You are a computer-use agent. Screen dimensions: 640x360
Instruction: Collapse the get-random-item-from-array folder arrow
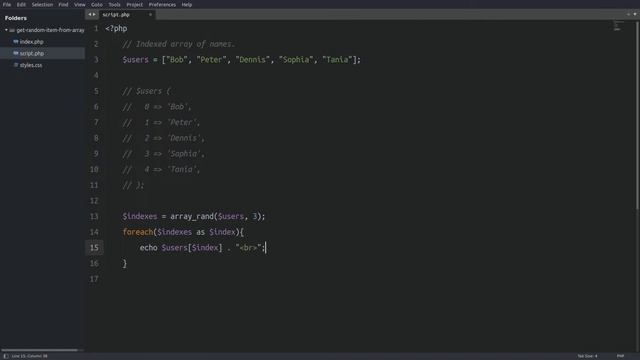6,30
